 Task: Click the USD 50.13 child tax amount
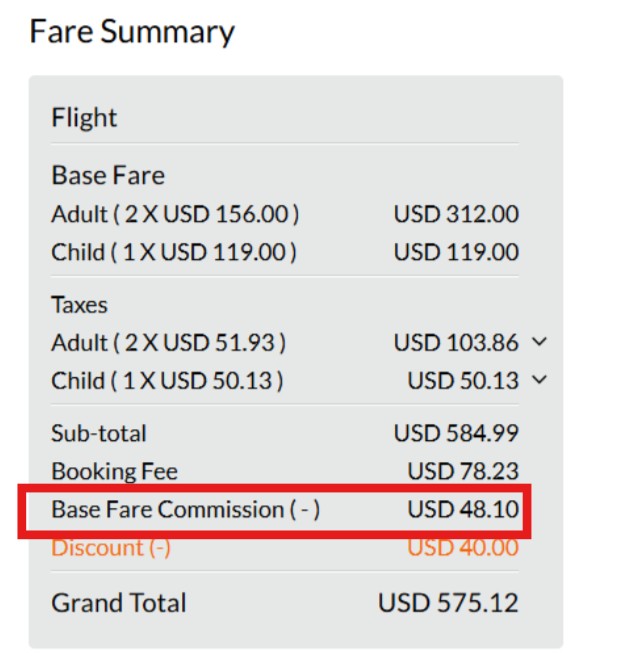tap(463, 380)
